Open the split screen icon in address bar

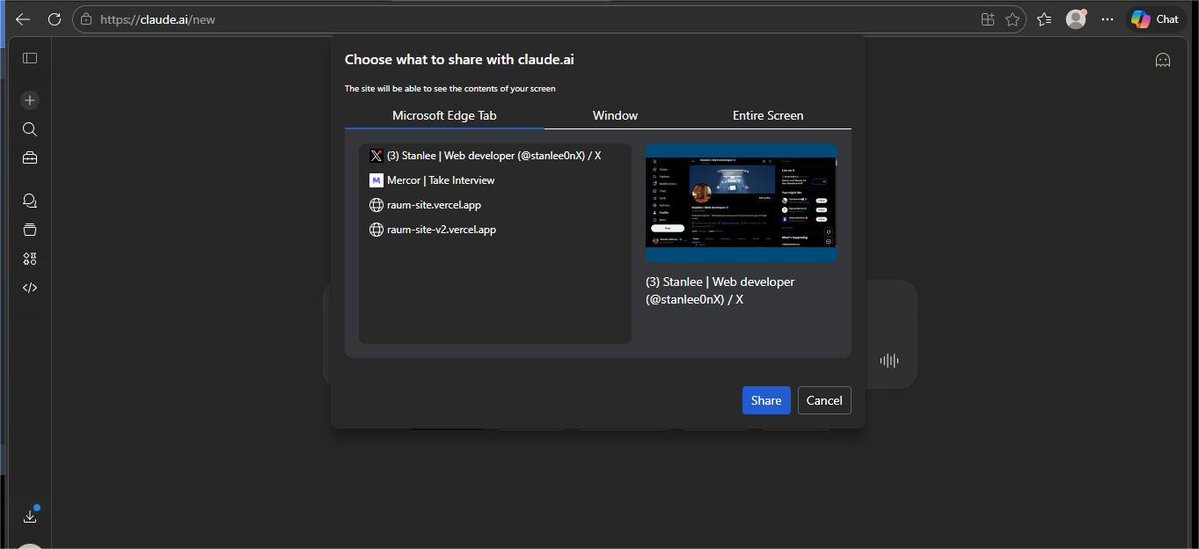coord(987,19)
